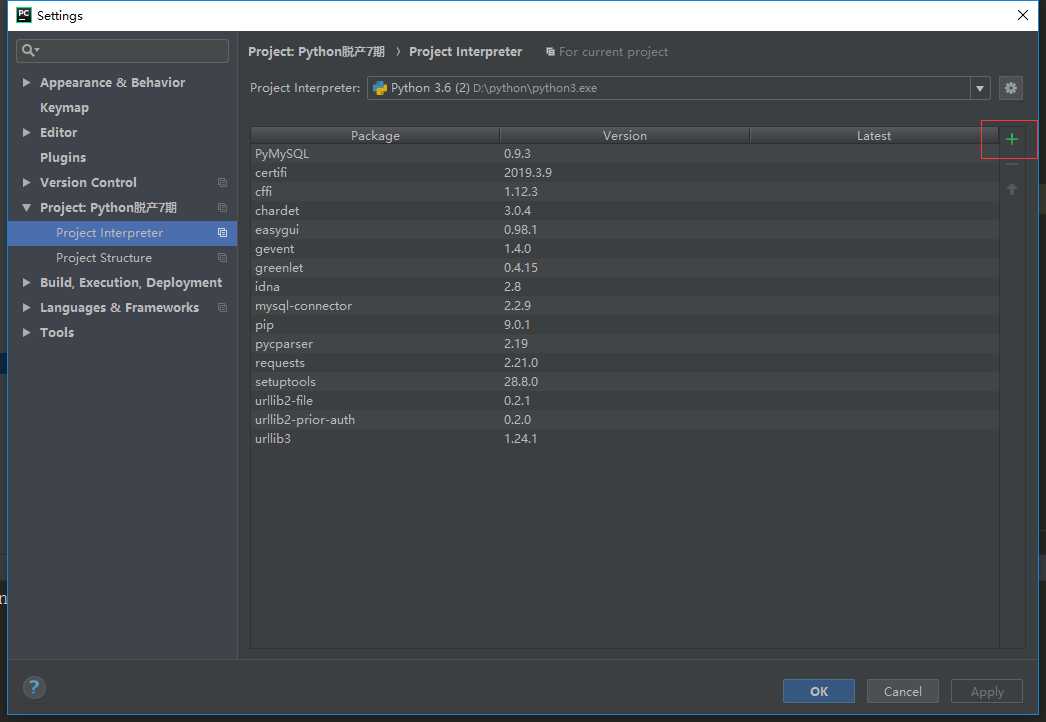Click the copy icon beside Project Interpreter item

pos(222,233)
